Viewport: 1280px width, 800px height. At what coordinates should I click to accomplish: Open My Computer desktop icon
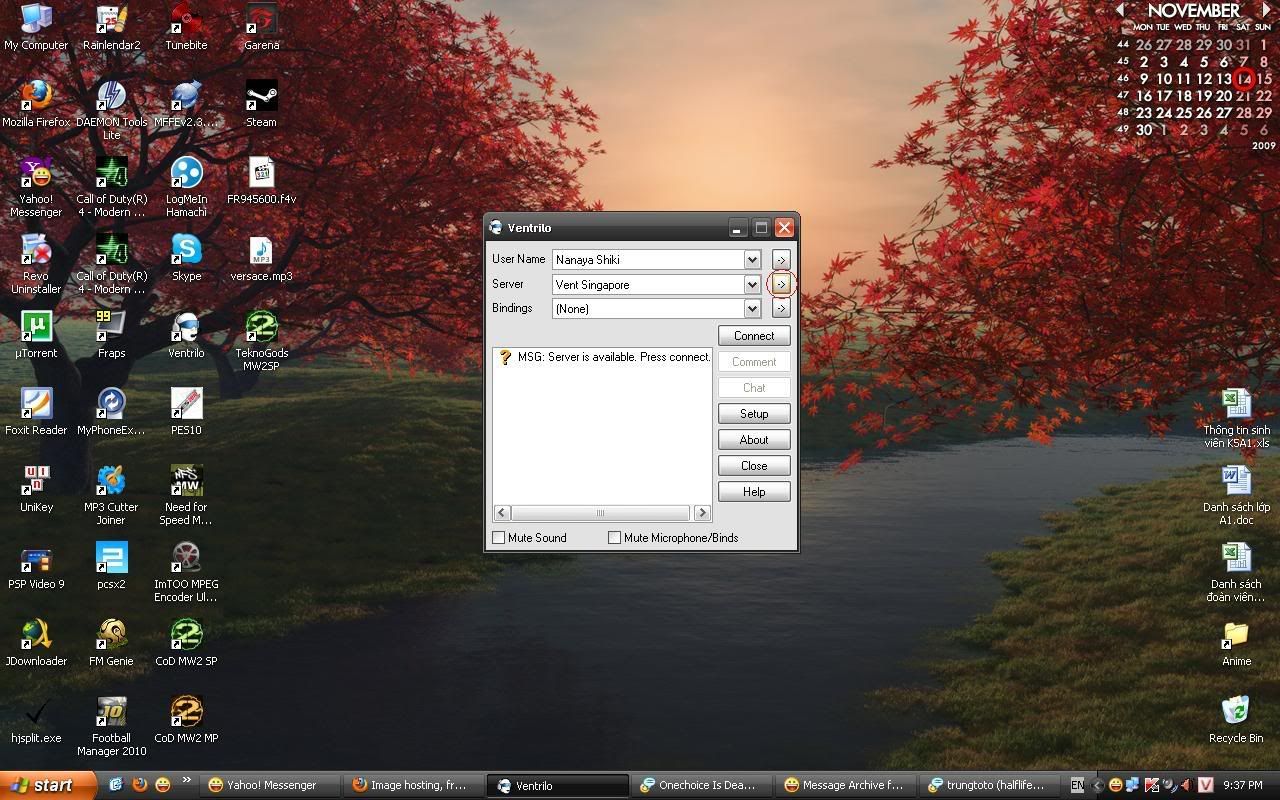36,27
